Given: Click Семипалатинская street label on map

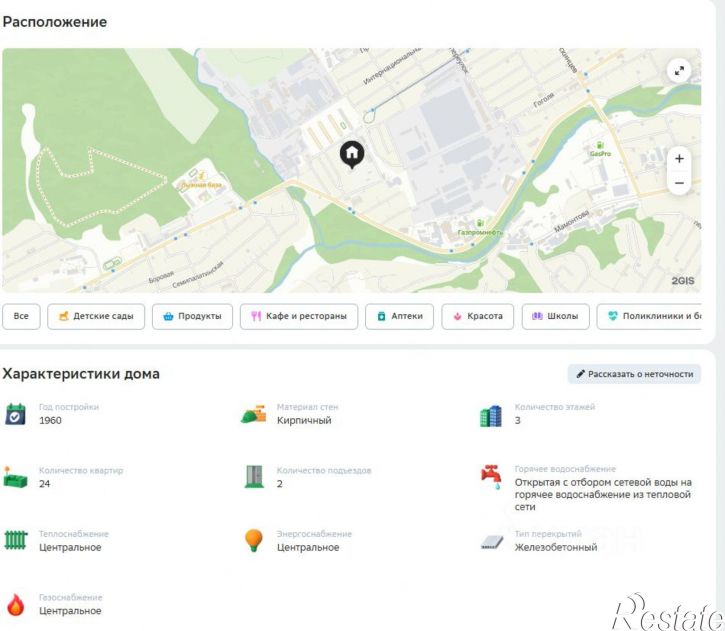Looking at the screenshot, I should click(x=198, y=274).
